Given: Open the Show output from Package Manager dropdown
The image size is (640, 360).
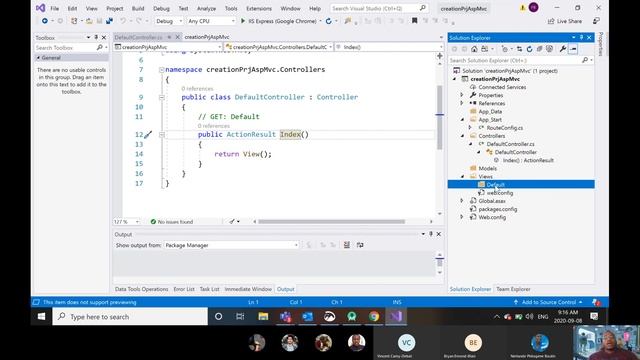Looking at the screenshot, I should pyautogui.click(x=231, y=245).
